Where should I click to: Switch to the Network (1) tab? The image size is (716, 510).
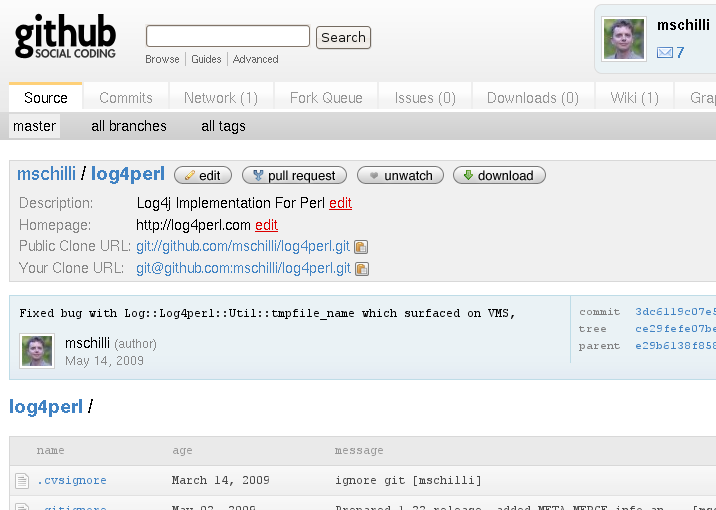[x=221, y=98]
